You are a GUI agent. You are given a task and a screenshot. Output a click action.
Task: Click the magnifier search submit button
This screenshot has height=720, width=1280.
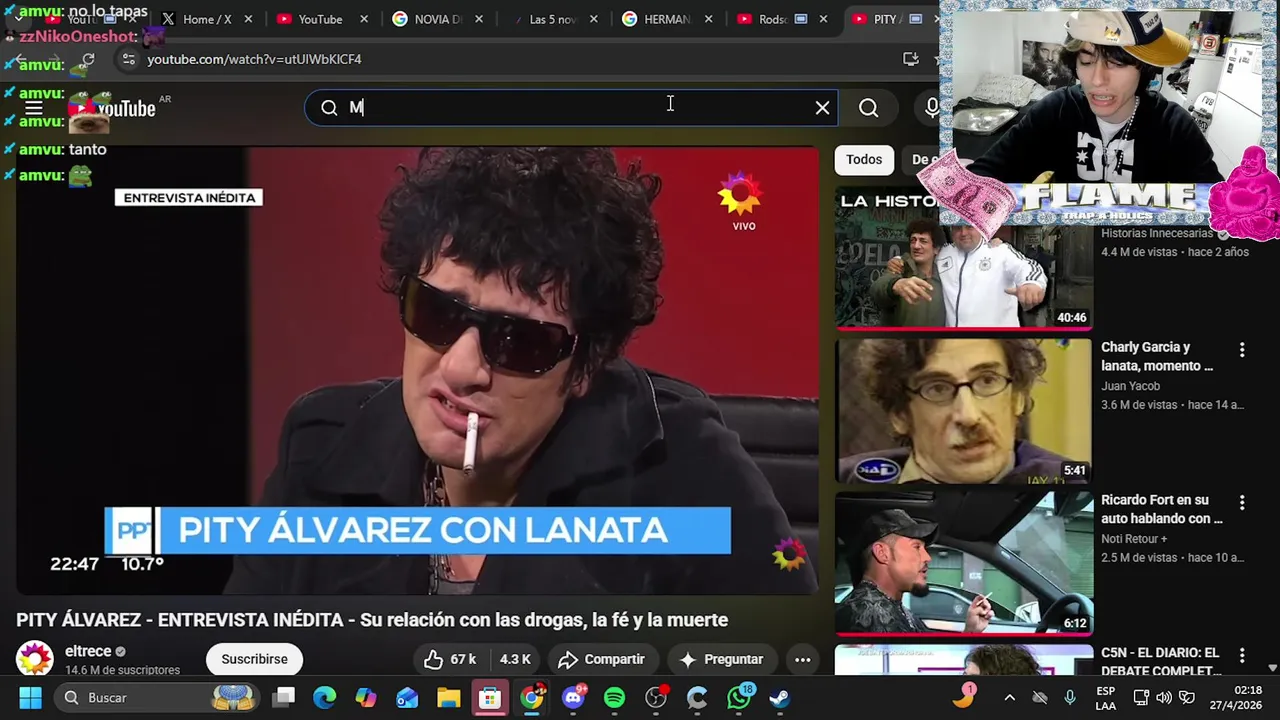[x=868, y=108]
